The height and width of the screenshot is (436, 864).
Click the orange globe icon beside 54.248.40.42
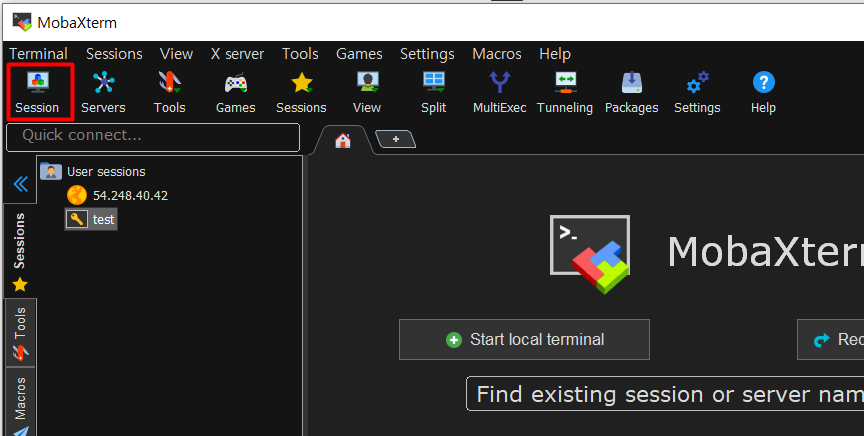(x=77, y=195)
